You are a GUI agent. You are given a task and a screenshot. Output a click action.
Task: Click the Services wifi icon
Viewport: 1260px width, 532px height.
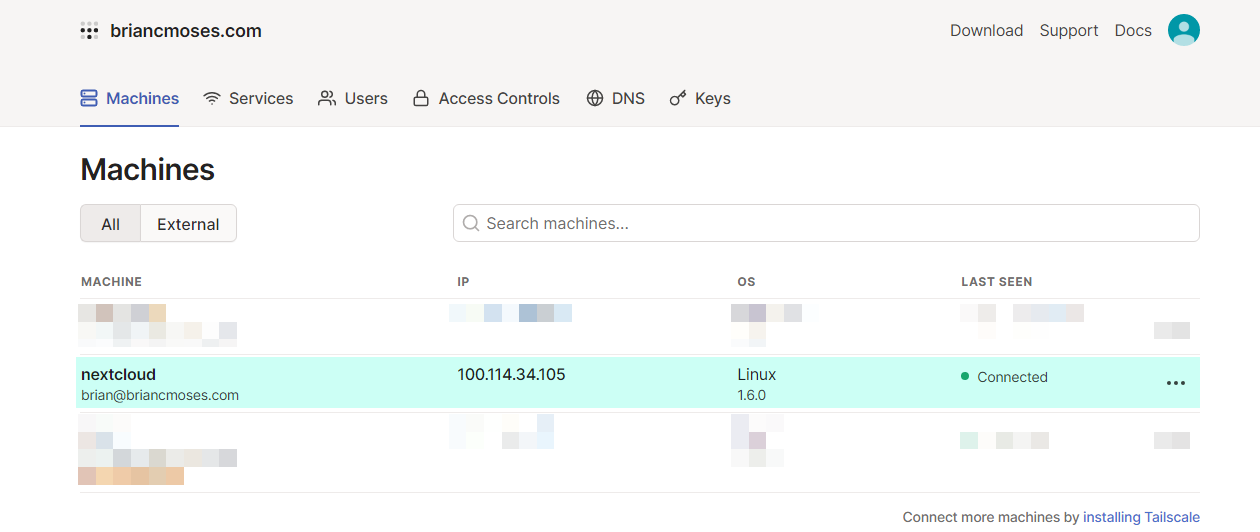click(x=212, y=98)
